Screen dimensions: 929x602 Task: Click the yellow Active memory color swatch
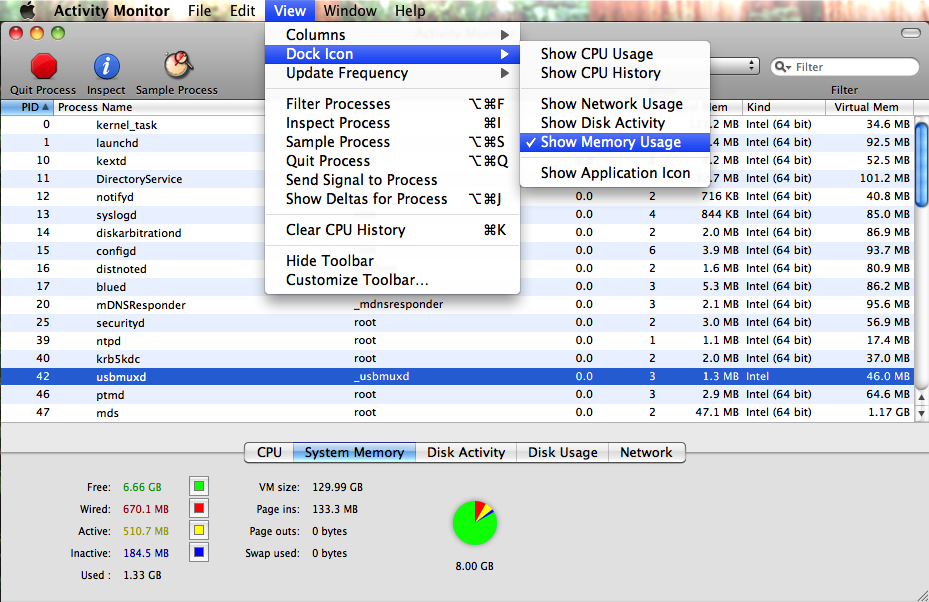(x=199, y=530)
